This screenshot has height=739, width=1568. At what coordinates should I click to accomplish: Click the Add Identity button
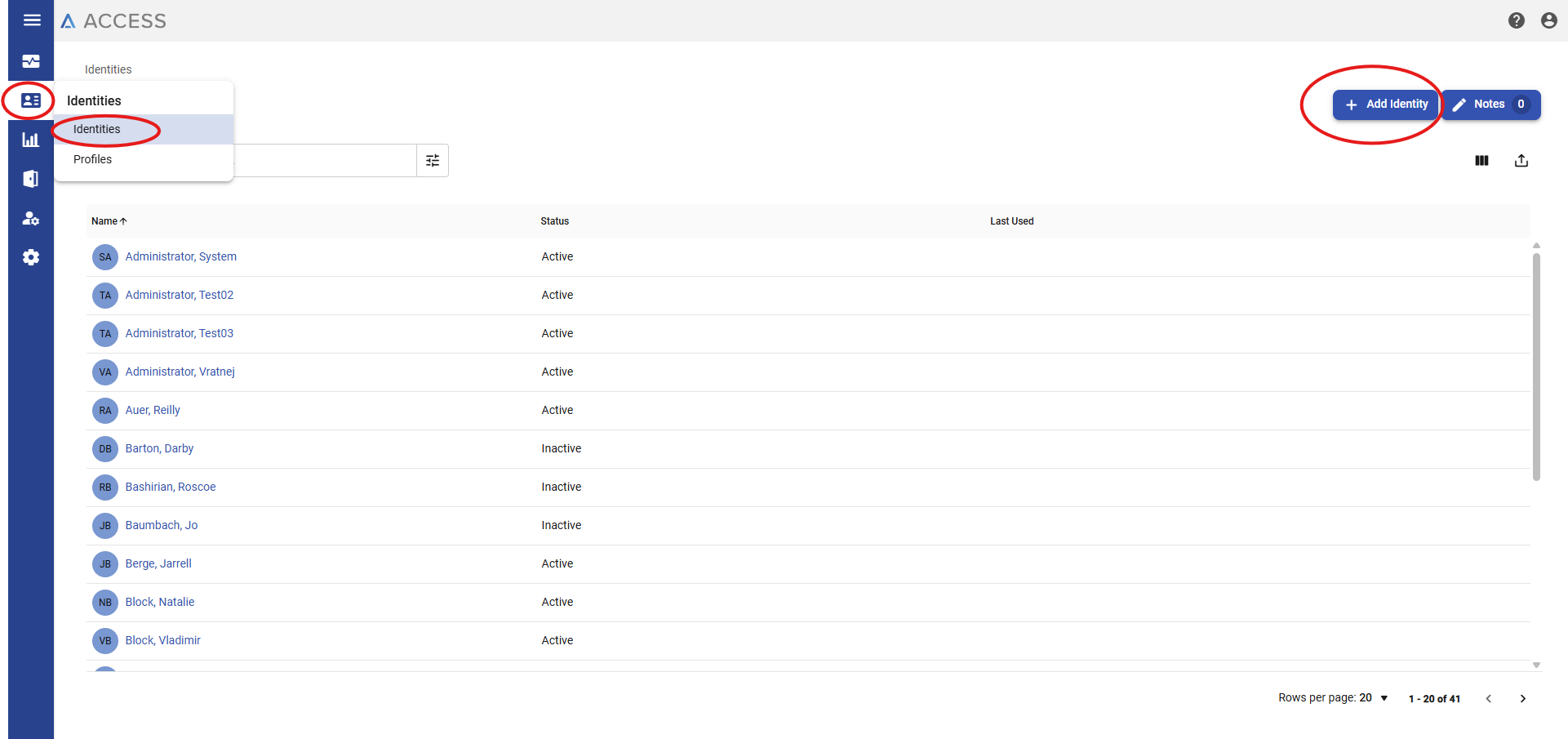point(1386,105)
